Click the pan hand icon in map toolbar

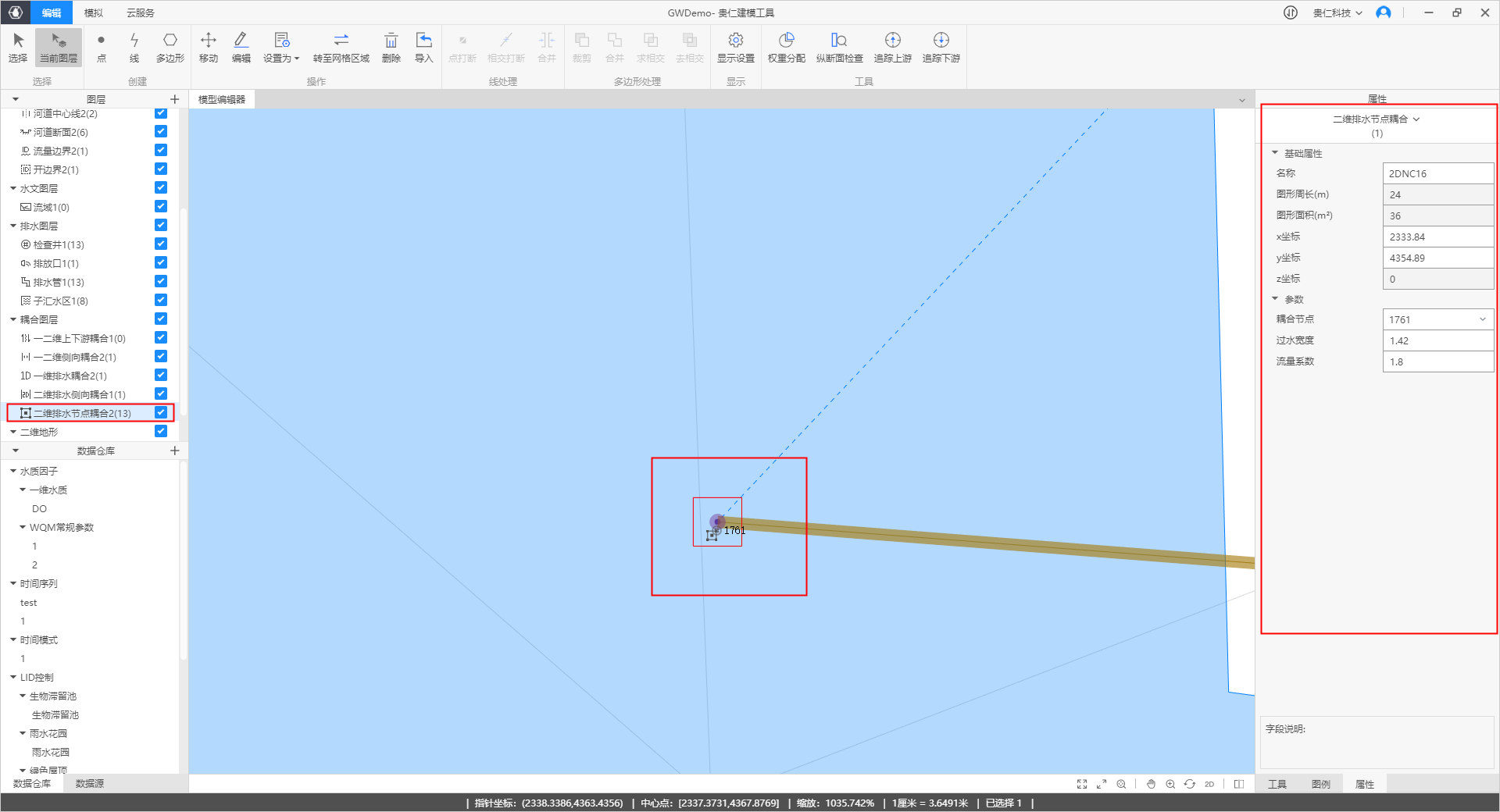(1151, 784)
